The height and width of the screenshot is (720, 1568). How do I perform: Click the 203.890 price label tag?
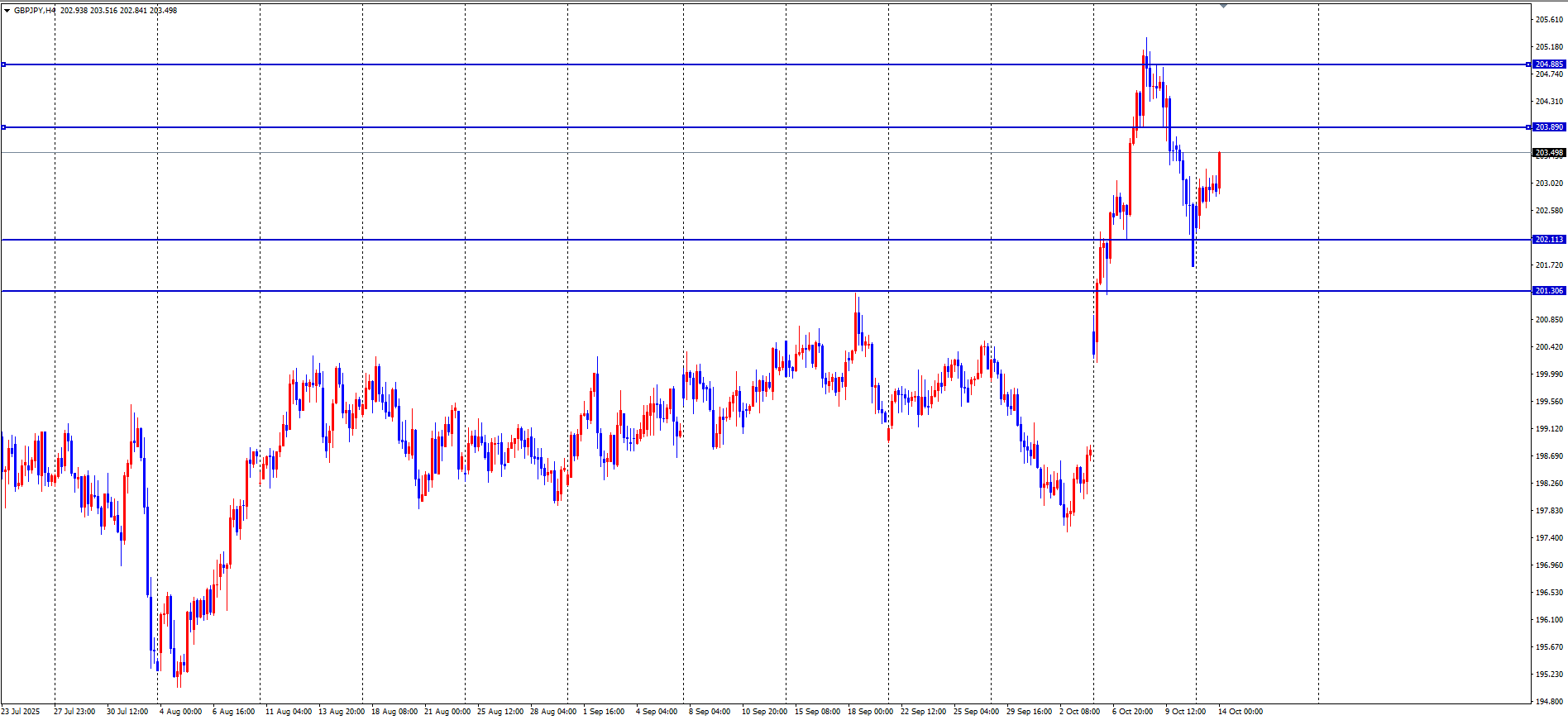point(1549,127)
